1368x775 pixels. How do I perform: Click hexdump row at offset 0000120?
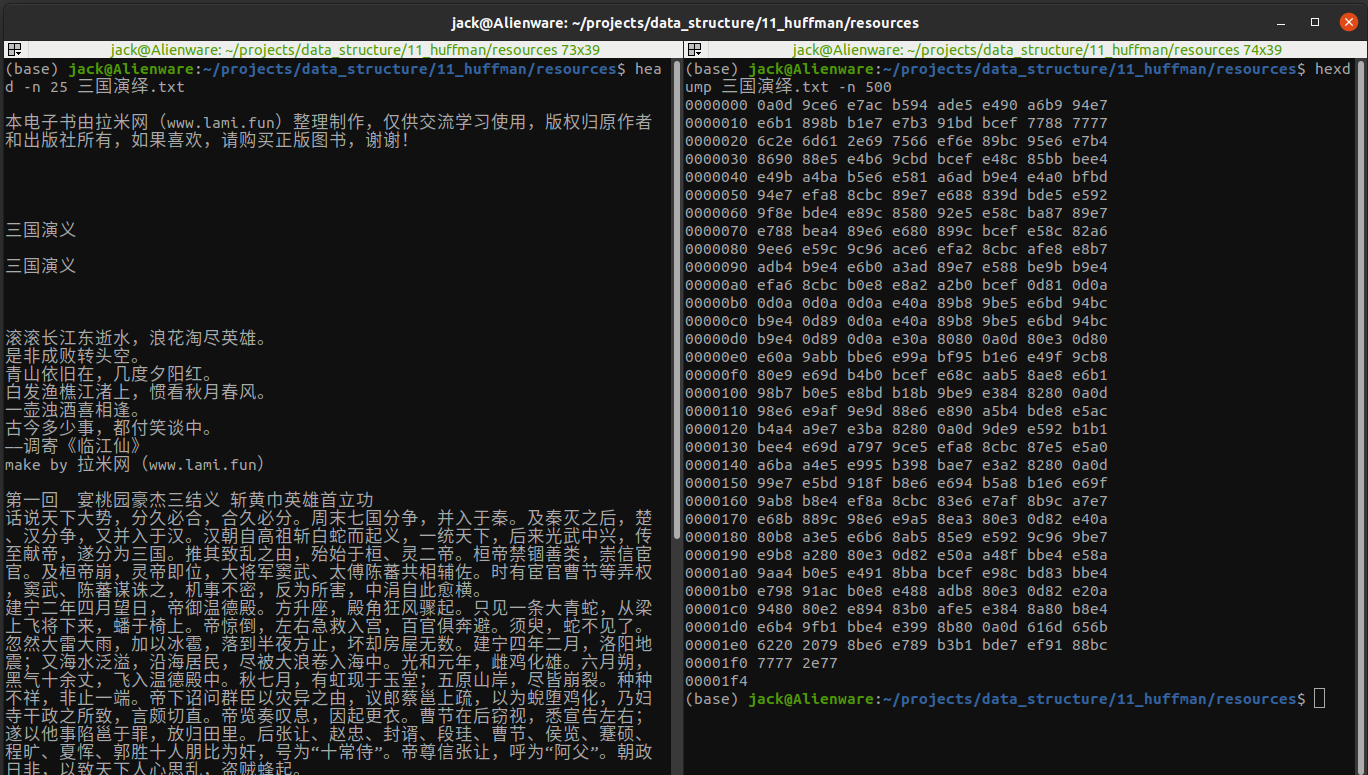[x=897, y=429]
